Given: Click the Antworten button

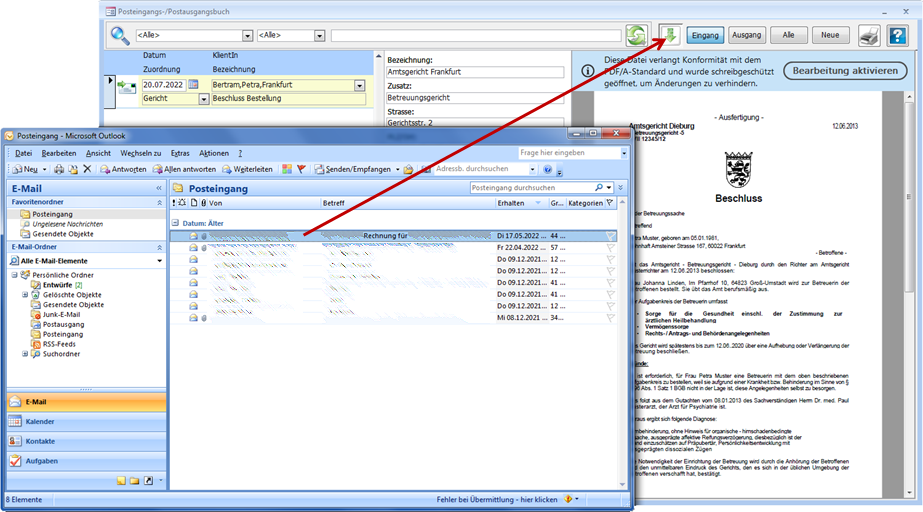Looking at the screenshot, I should 123,169.
